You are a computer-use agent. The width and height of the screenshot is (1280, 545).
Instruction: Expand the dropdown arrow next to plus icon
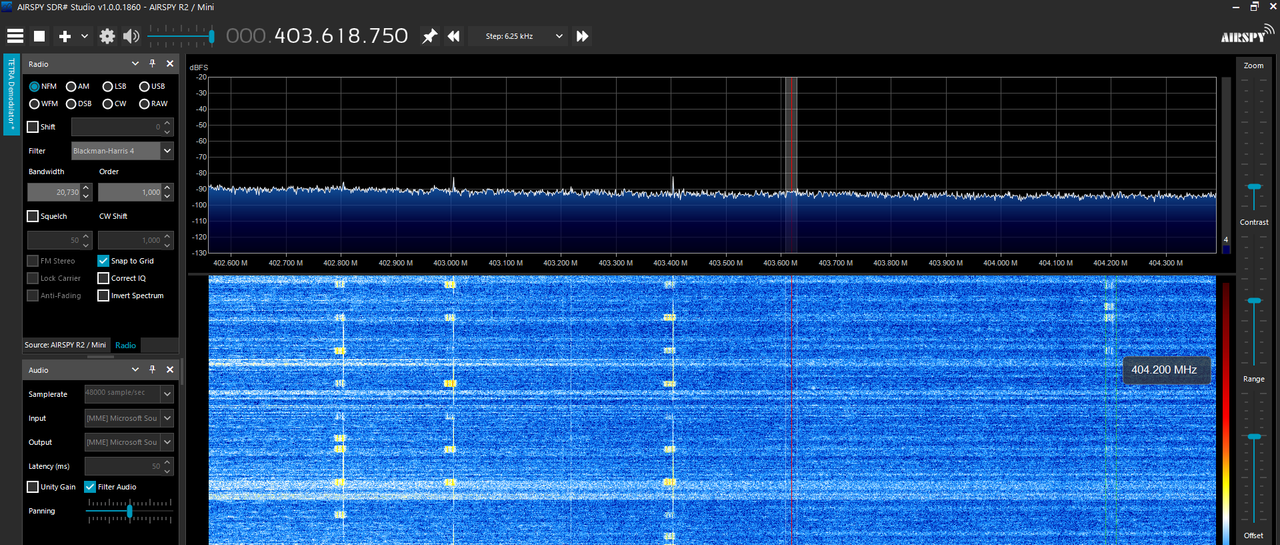(84, 36)
